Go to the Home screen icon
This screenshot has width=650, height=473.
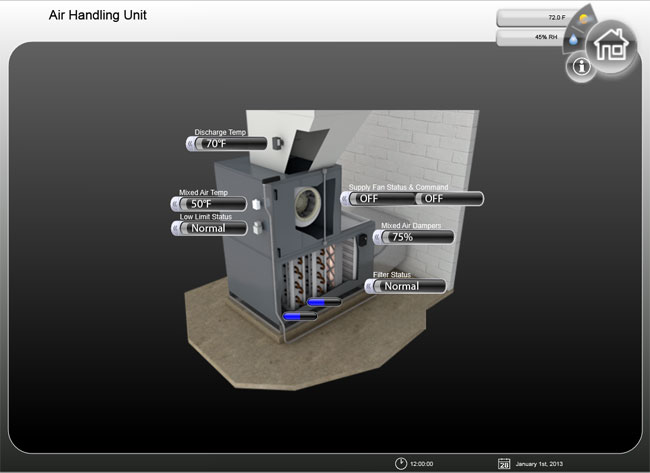click(x=611, y=46)
